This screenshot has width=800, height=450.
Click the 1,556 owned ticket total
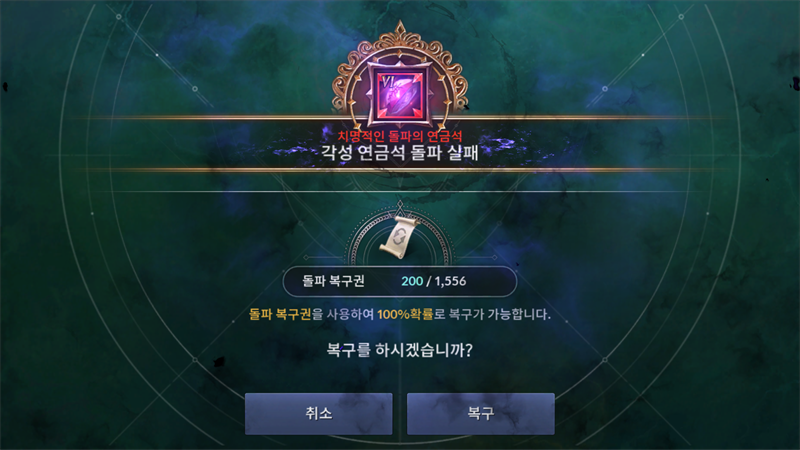coord(450,281)
